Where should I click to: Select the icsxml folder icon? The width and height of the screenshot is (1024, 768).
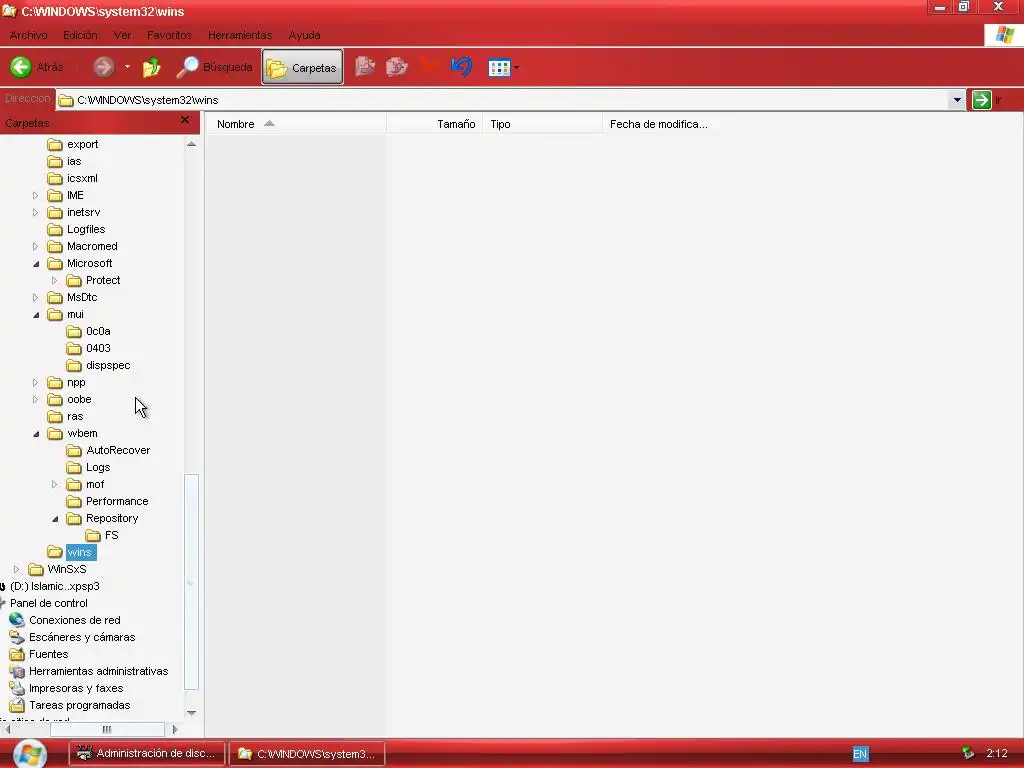tap(55, 178)
